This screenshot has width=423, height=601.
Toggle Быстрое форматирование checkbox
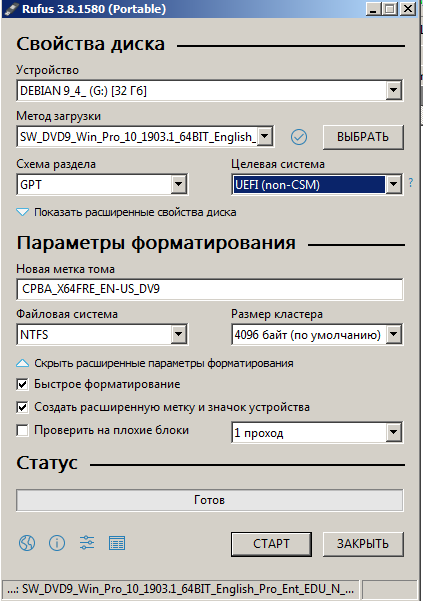tap(22, 384)
